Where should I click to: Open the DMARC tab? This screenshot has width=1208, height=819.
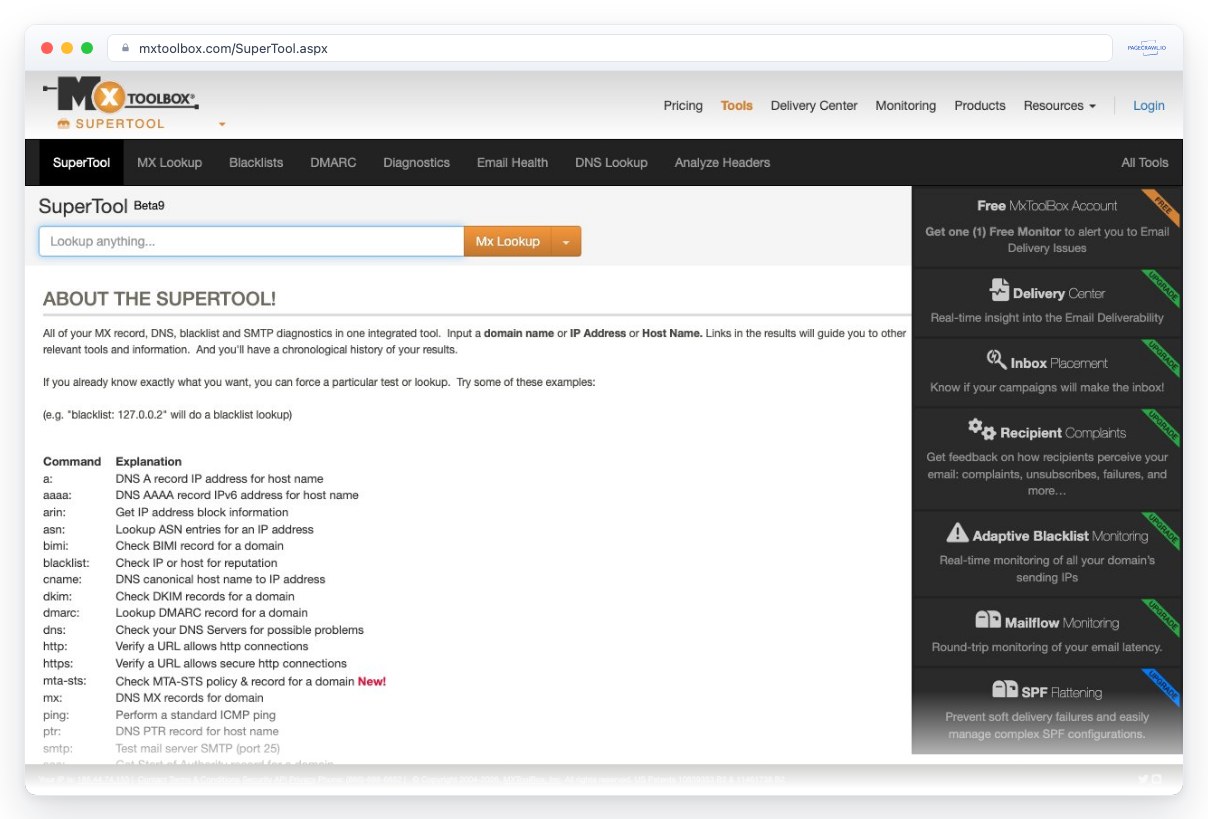(x=333, y=162)
